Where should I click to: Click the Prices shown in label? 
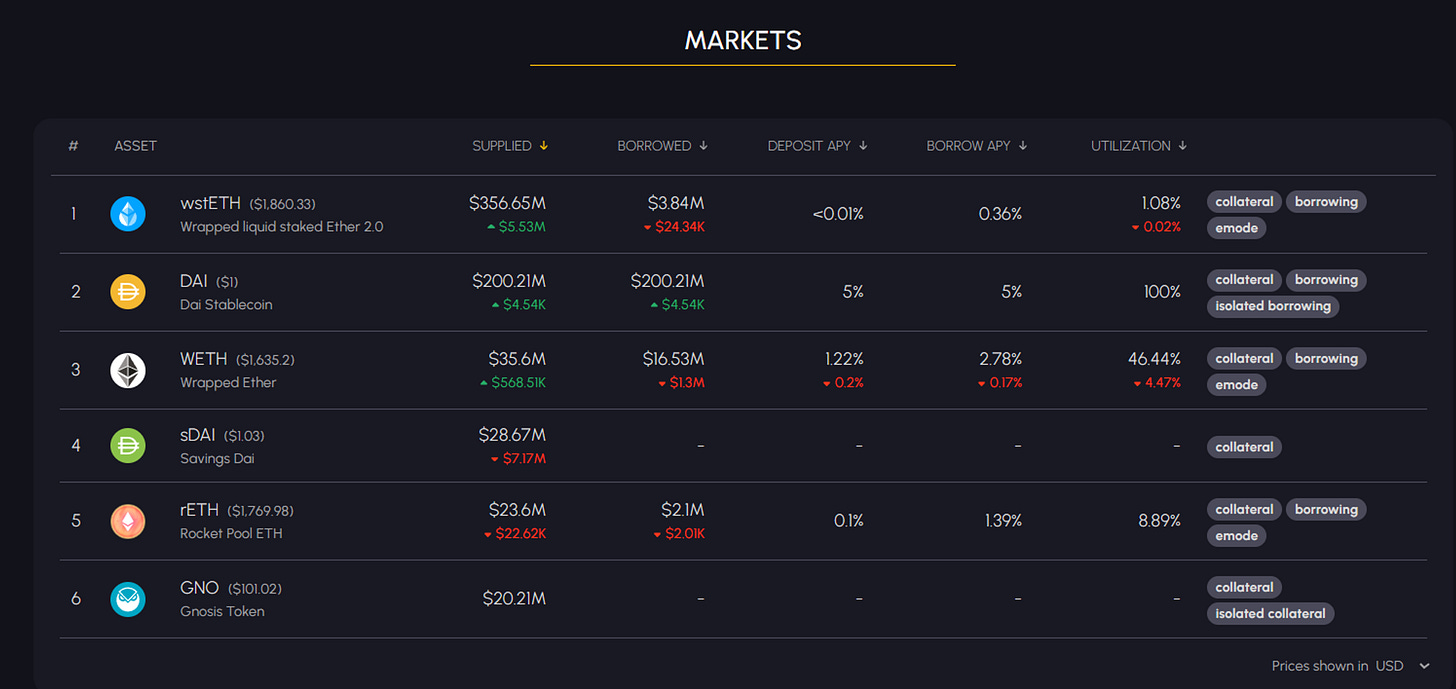1320,666
